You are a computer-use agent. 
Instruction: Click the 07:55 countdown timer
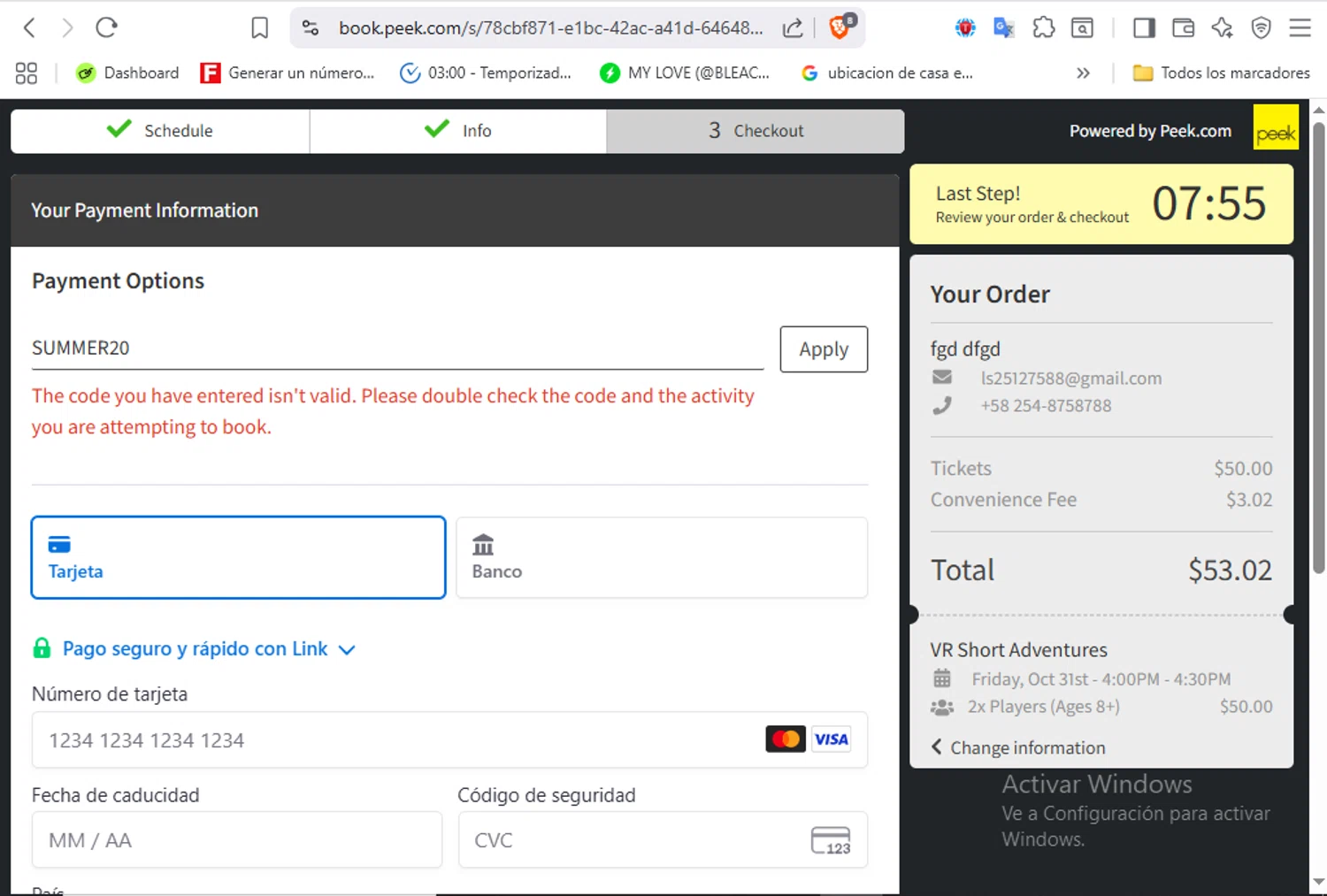pyautogui.click(x=1208, y=203)
